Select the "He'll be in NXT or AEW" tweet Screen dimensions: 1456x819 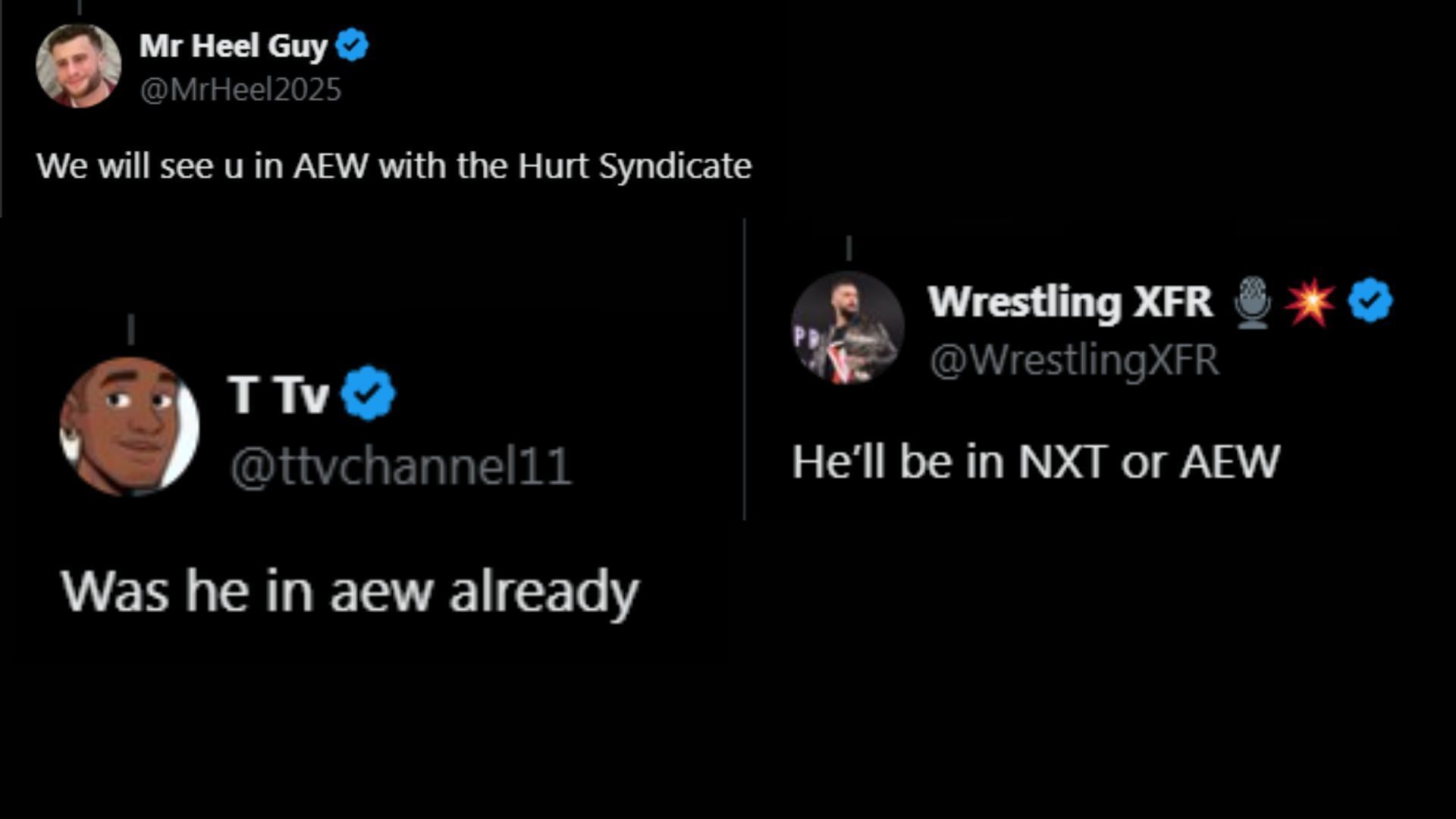(1035, 461)
